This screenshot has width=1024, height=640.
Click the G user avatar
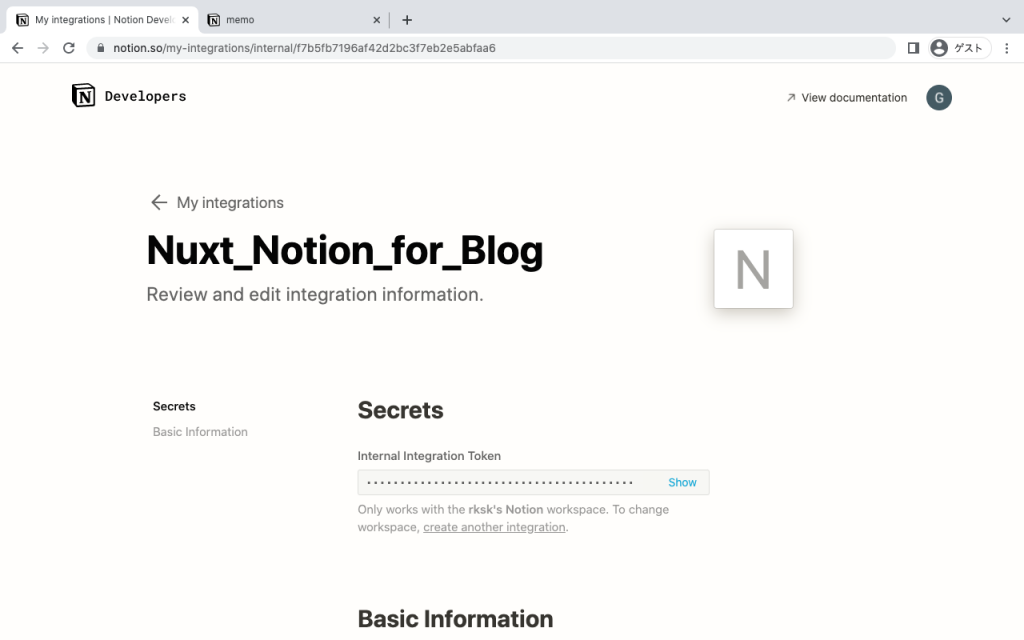point(938,97)
